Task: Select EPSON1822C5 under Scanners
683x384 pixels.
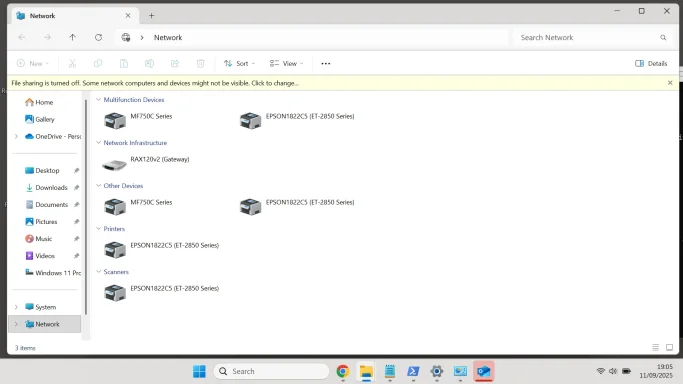Action: click(x=162, y=293)
